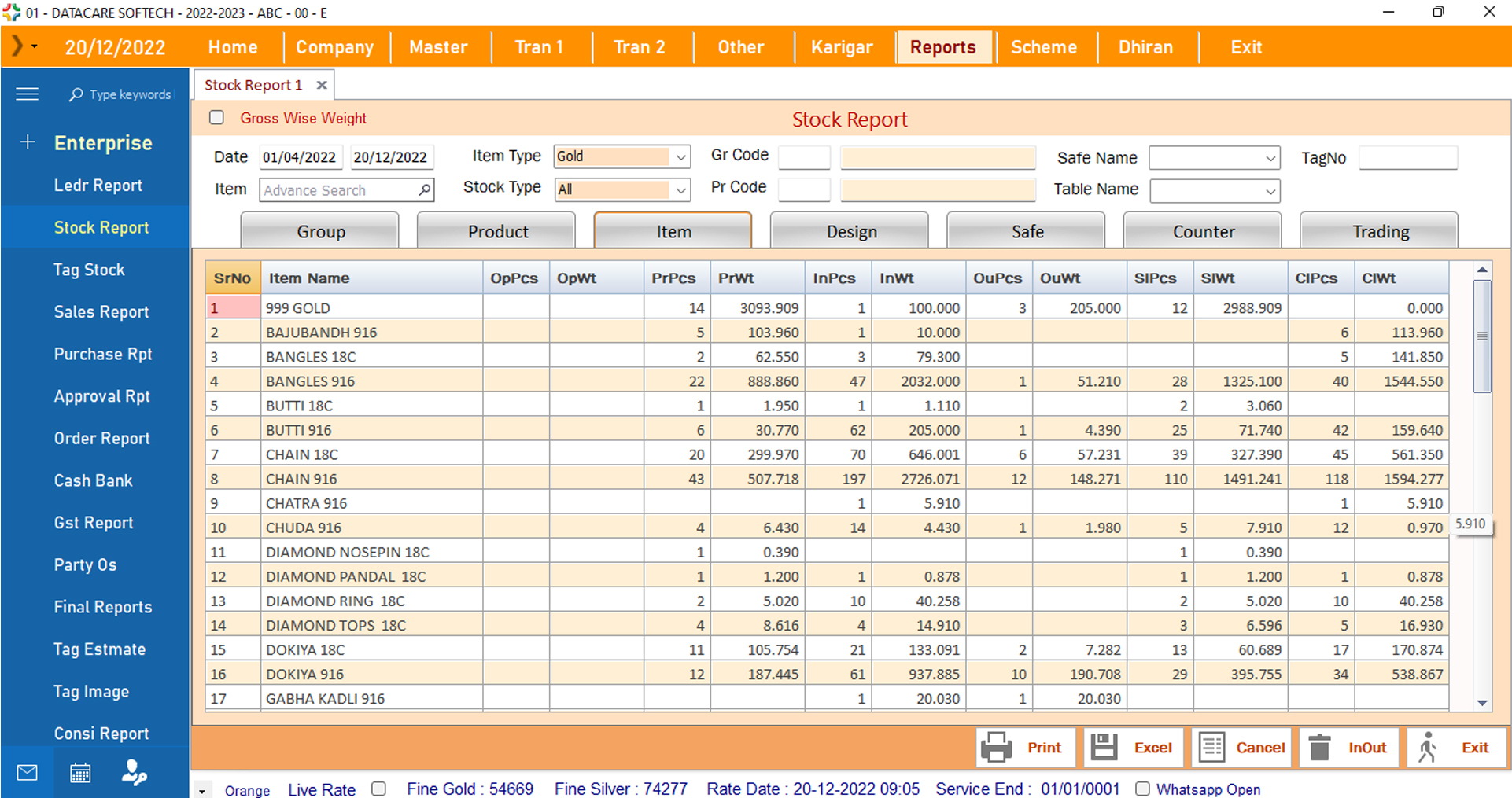Click the ClWt column header
Image resolution: width=1512 pixels, height=798 pixels.
click(1401, 278)
